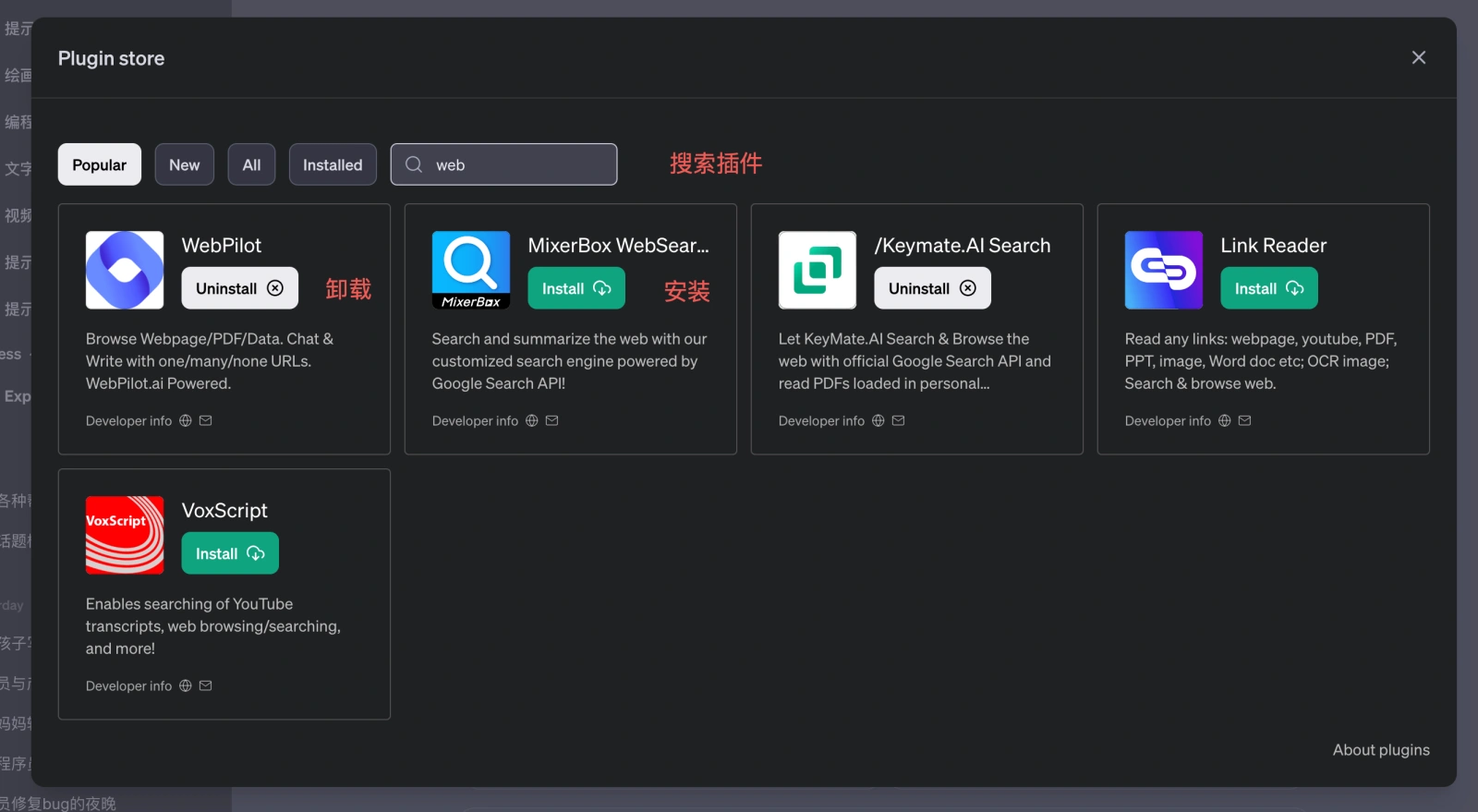Open WebPilot developer website globe icon

coord(186,421)
